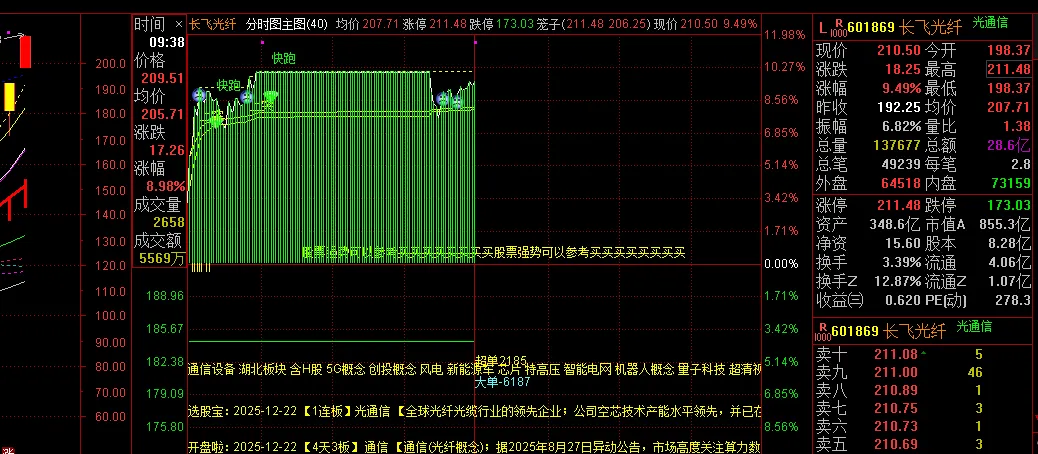This screenshot has height=454, width=1038.
Task: Click the 0.00% baseline label on percent axis
Action: tap(781, 263)
